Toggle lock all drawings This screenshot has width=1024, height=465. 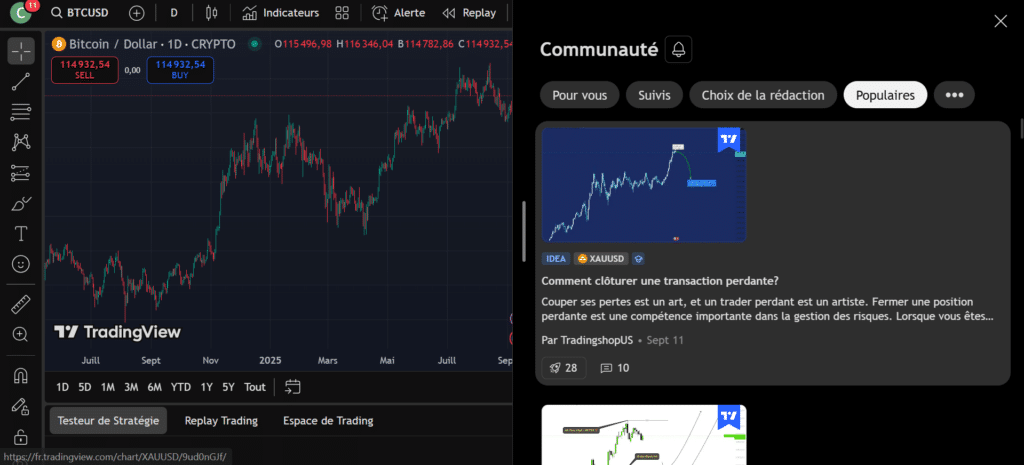pos(21,436)
